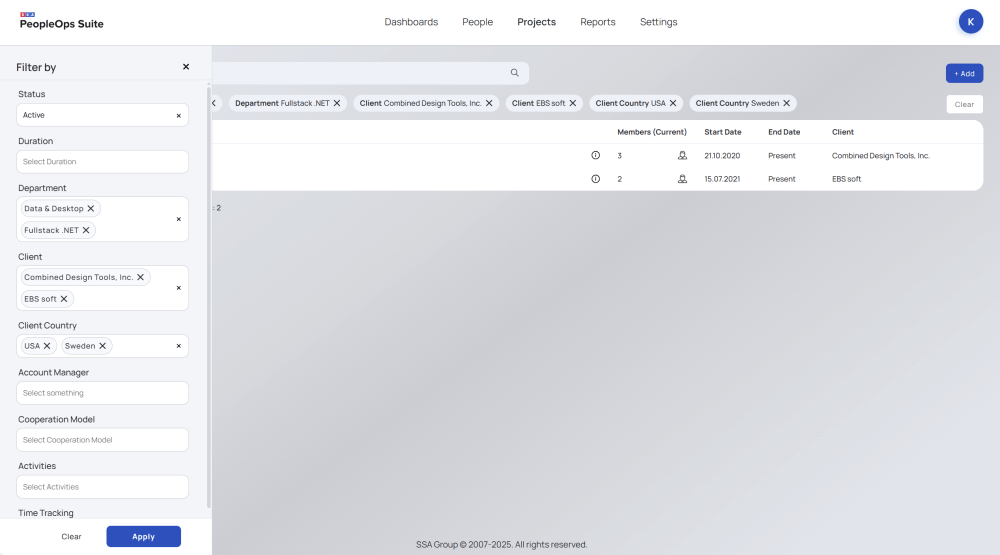Click members icon in EBS soft row
Image resolution: width=1000 pixels, height=555 pixels.
point(682,179)
